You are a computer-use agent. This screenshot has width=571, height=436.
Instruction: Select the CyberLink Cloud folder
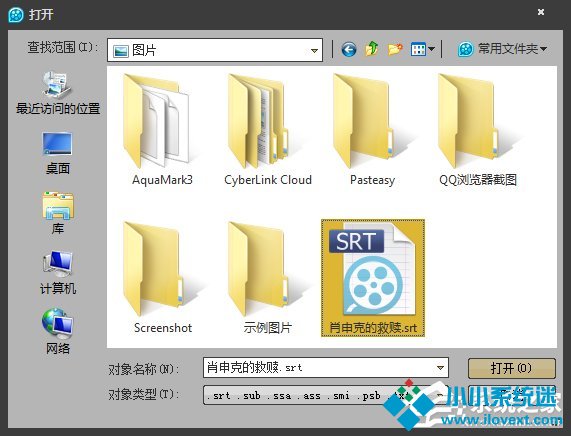(x=268, y=130)
